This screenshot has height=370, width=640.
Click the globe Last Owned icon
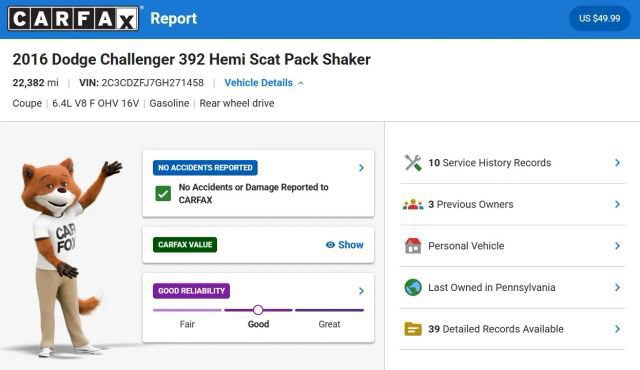click(413, 288)
